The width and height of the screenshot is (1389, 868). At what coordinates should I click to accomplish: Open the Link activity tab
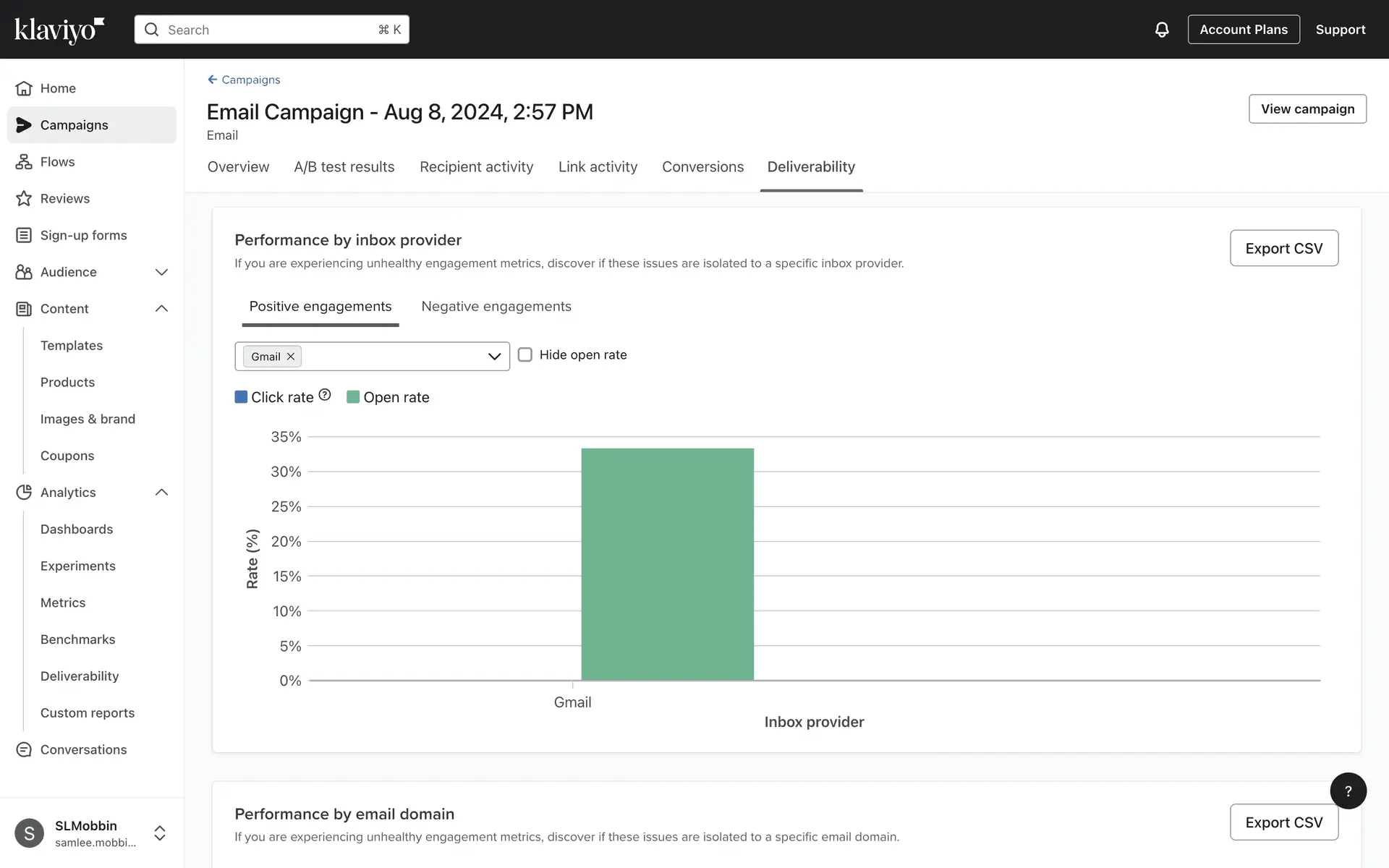click(x=598, y=167)
